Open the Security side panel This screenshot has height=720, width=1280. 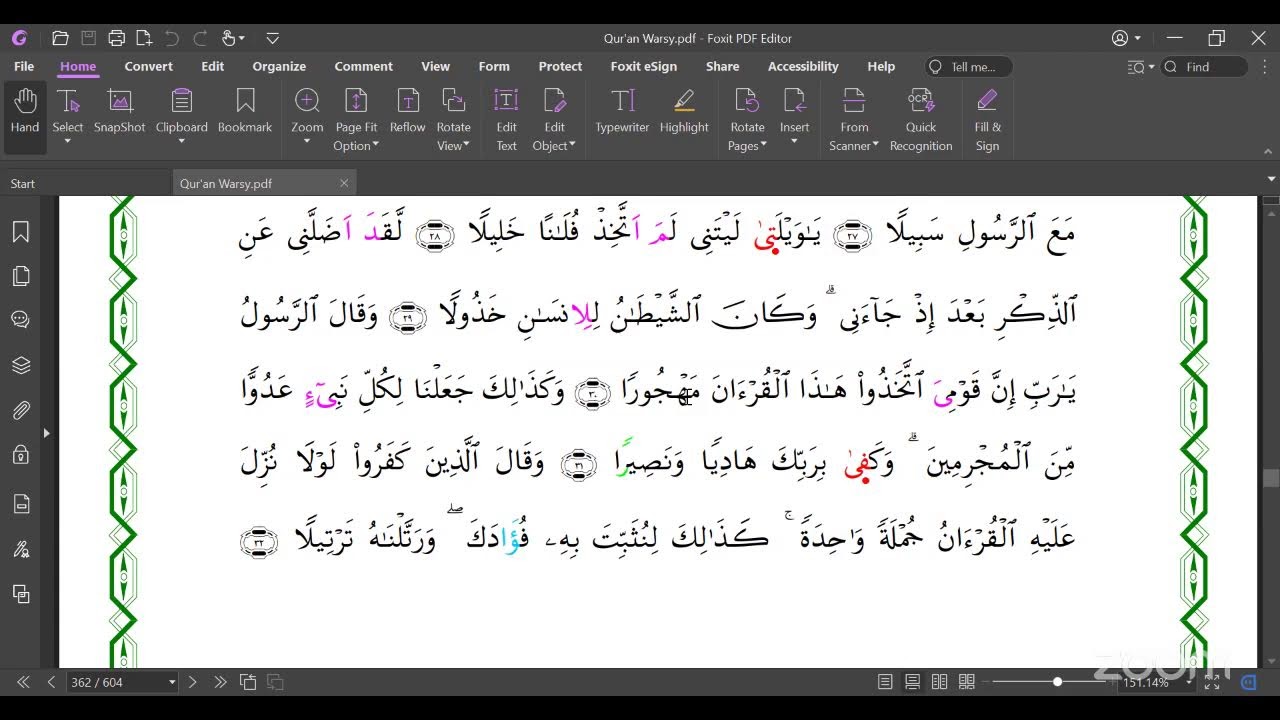point(21,455)
